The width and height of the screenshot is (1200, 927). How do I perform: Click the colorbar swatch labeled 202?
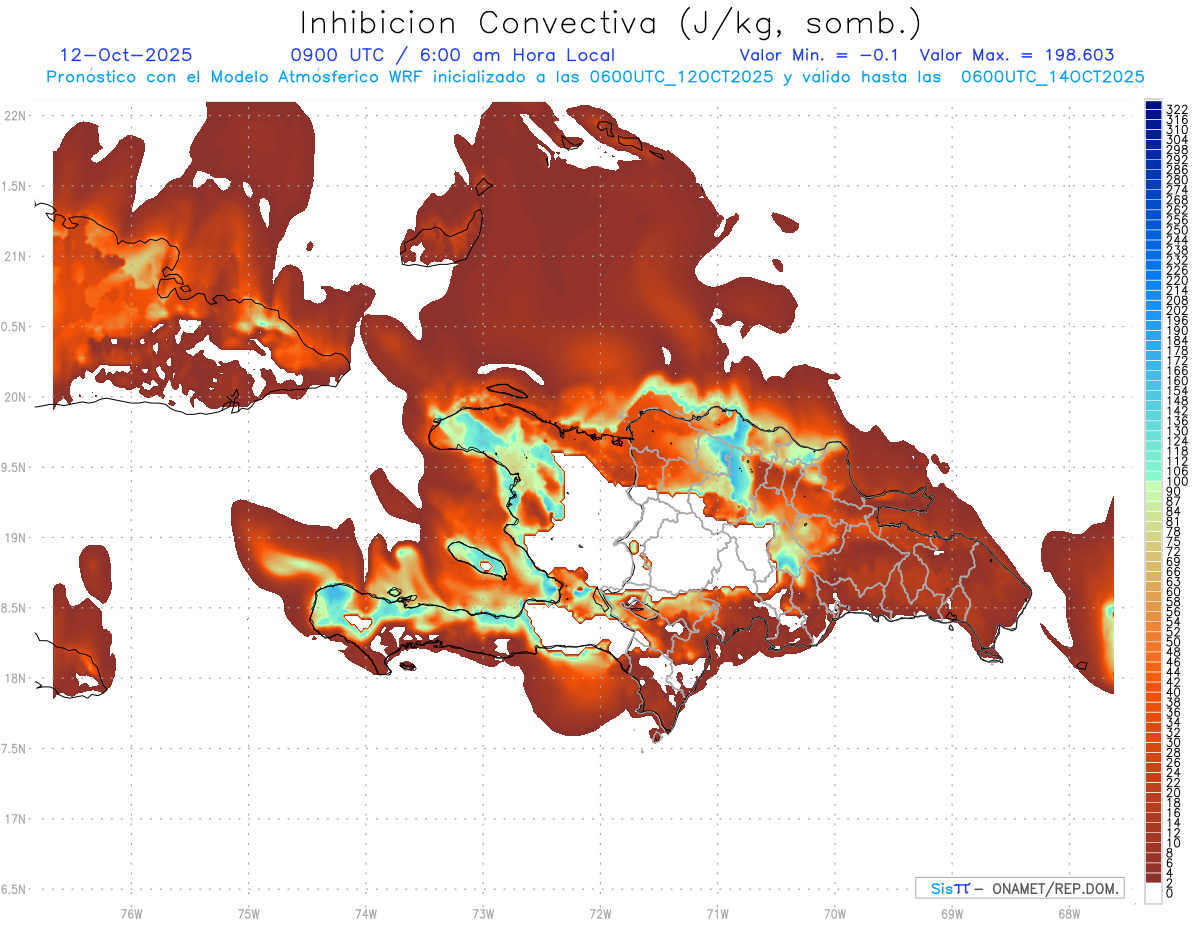1153,310
